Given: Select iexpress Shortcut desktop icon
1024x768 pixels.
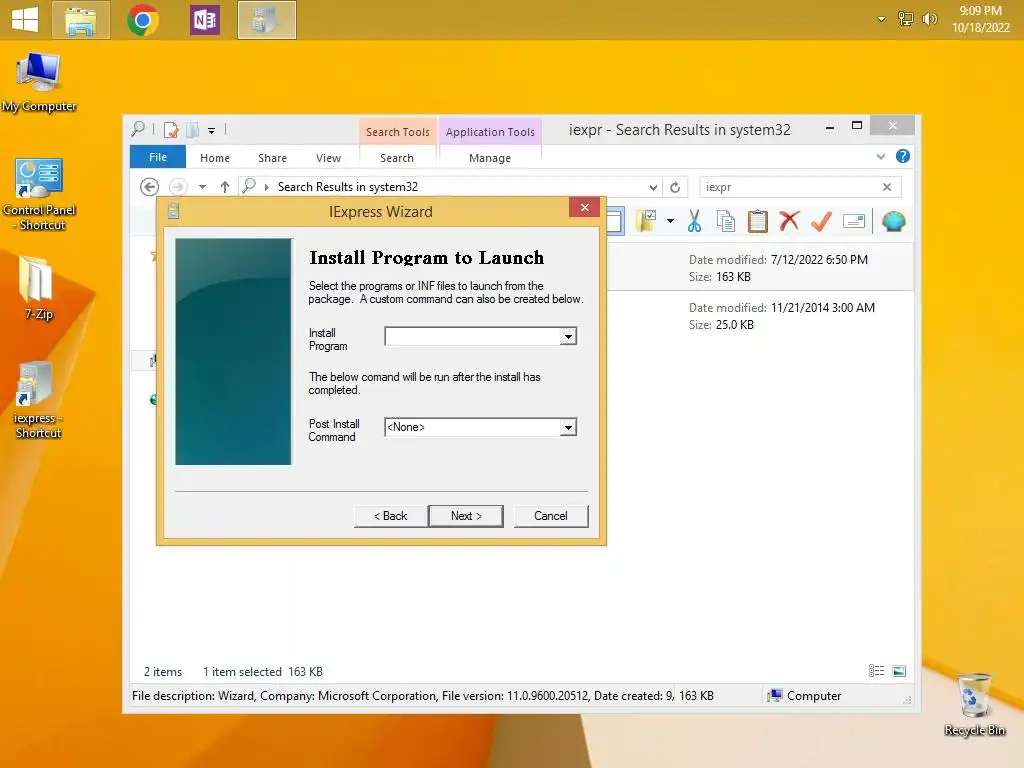Looking at the screenshot, I should point(37,400).
